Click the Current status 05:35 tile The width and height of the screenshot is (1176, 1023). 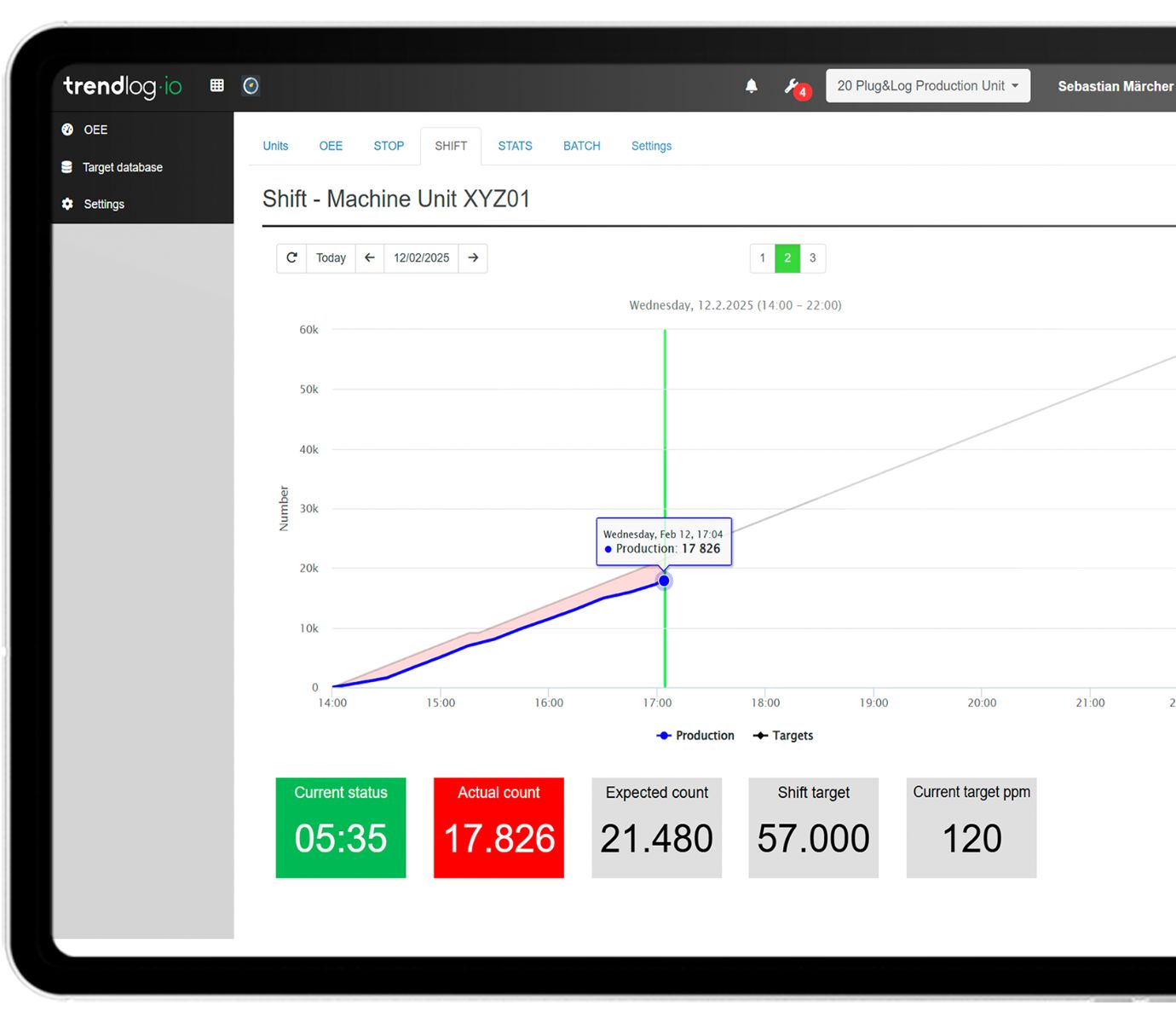point(341,828)
